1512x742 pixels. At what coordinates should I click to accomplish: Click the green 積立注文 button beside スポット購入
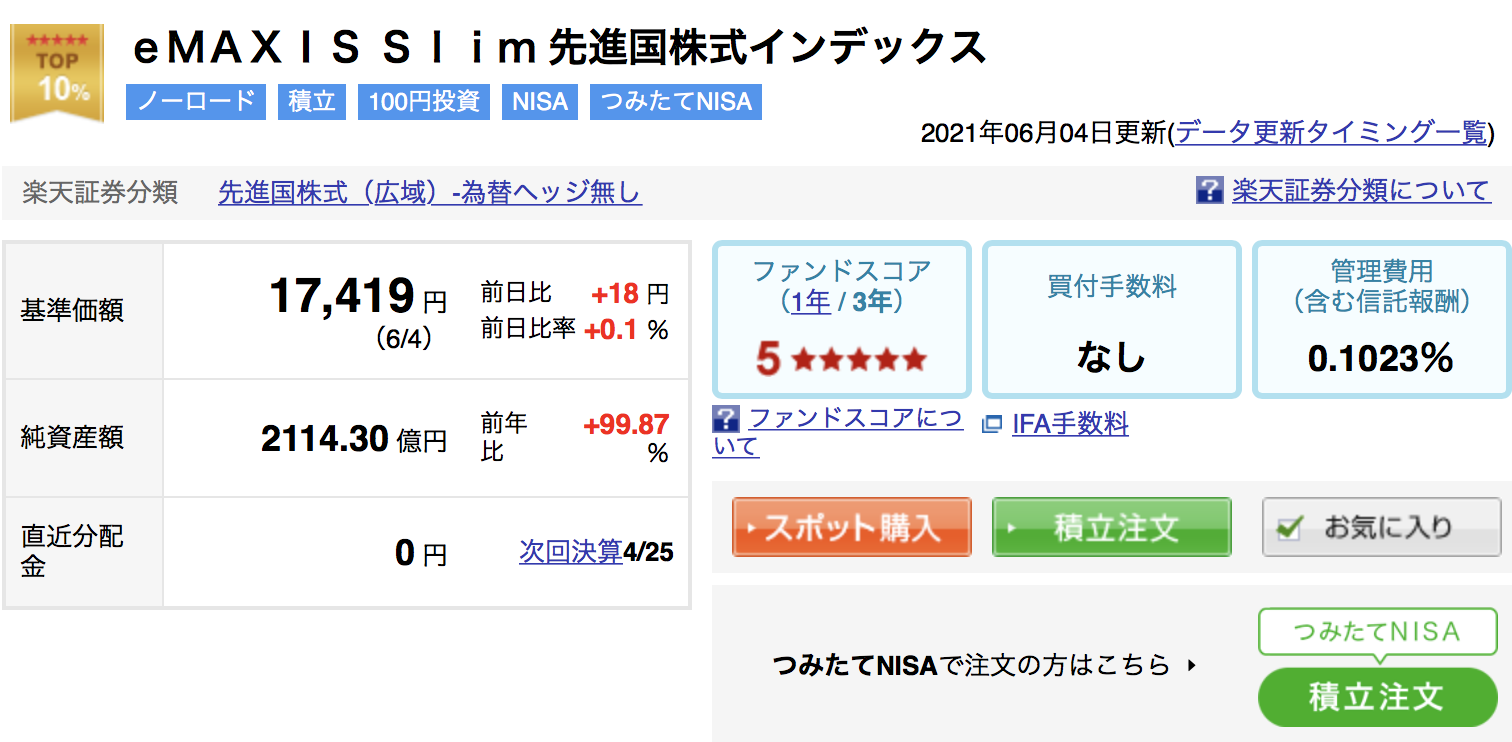(x=1112, y=527)
